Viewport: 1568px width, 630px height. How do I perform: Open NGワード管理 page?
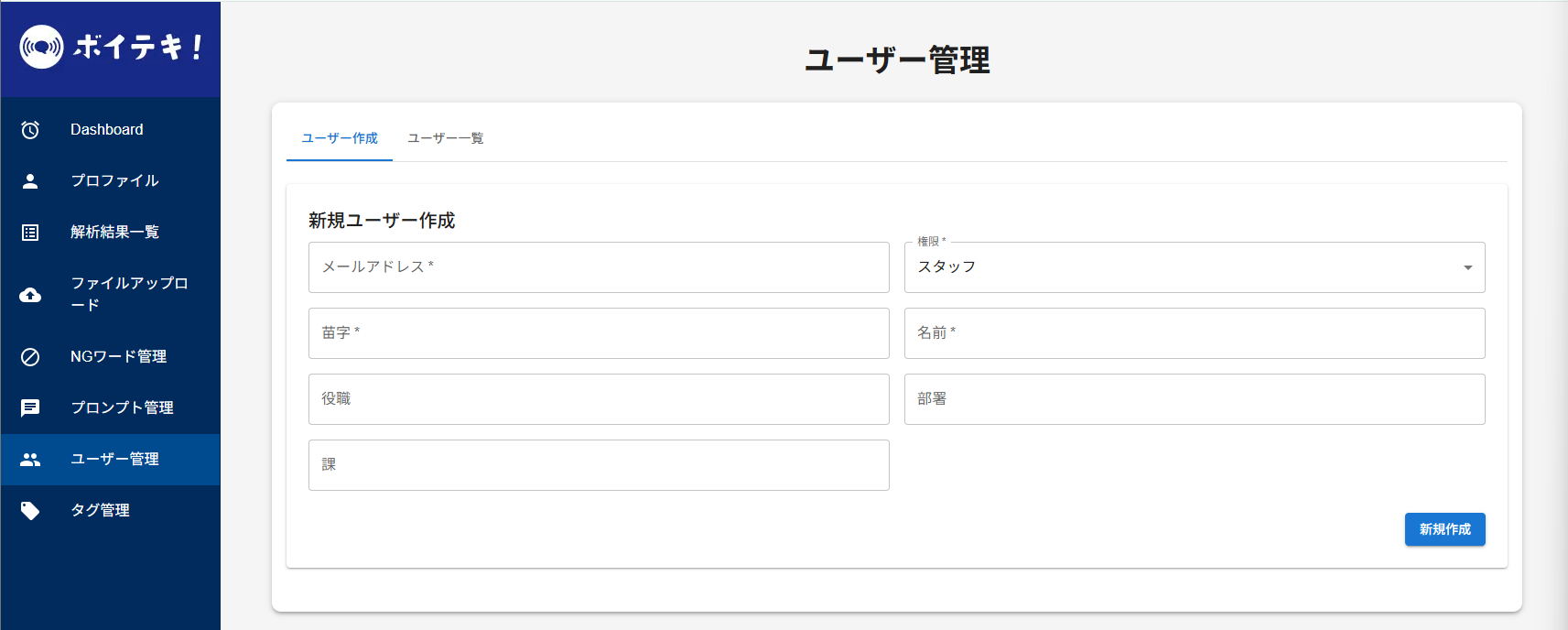tap(110, 357)
